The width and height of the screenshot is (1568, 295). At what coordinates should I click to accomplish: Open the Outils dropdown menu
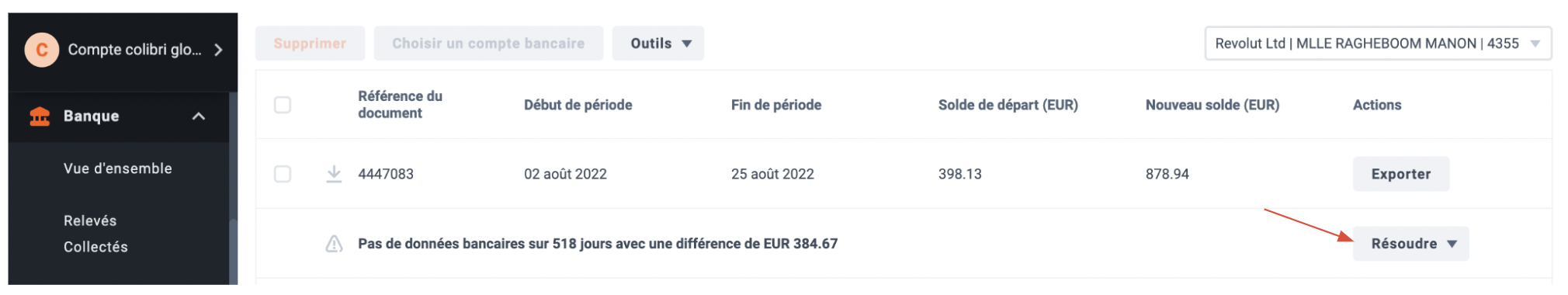658,43
